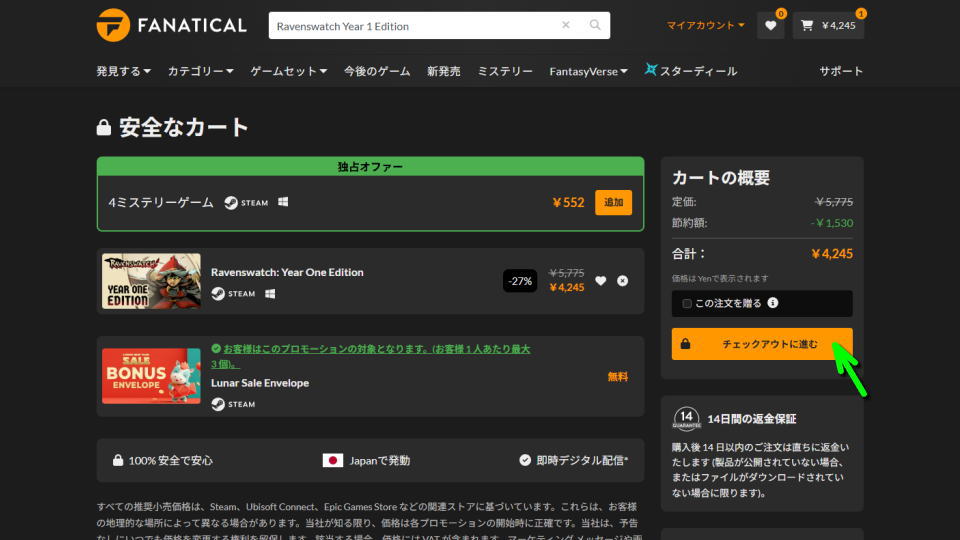
Task: Click 節約額 savings -¥1,530 value
Action: 831,223
